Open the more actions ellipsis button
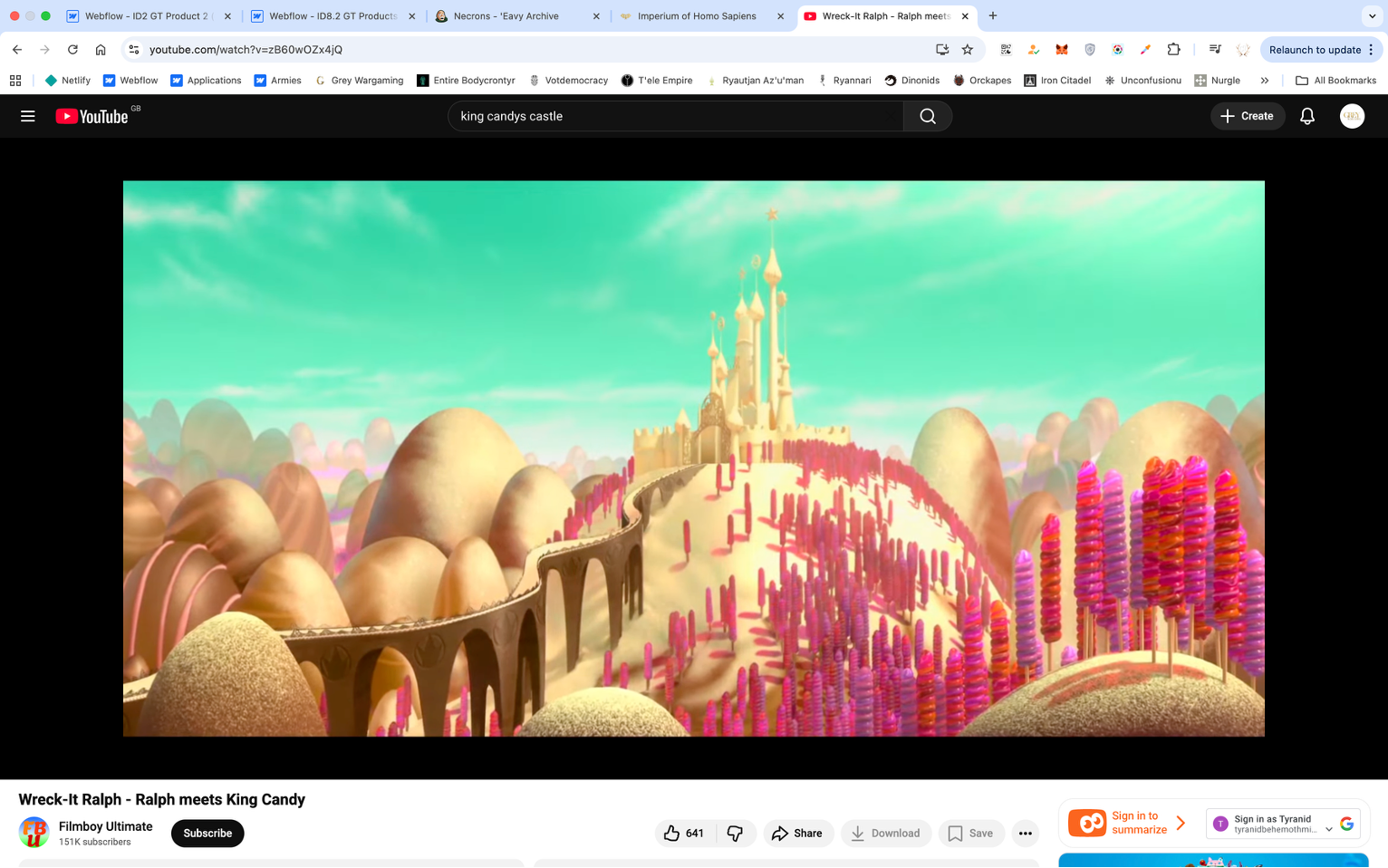Image resolution: width=1388 pixels, height=868 pixels. coord(1026,834)
